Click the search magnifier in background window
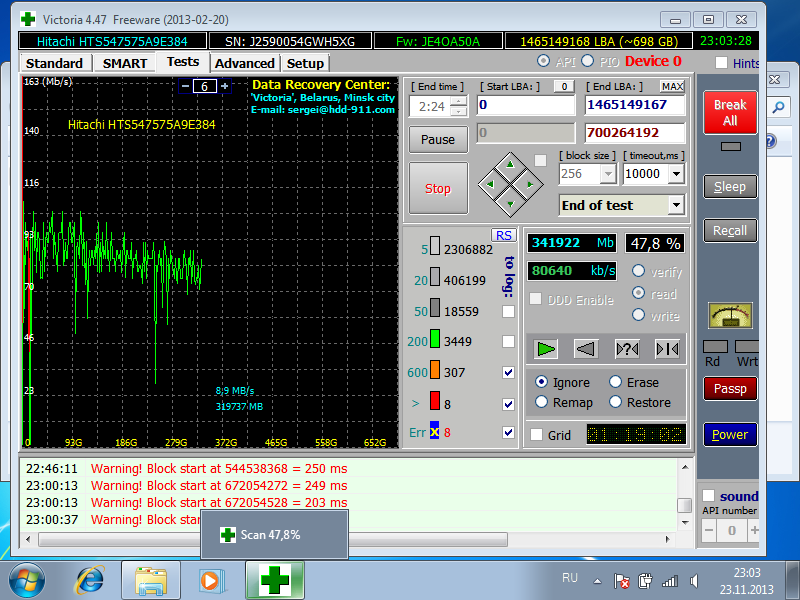The image size is (800, 600). click(x=779, y=107)
